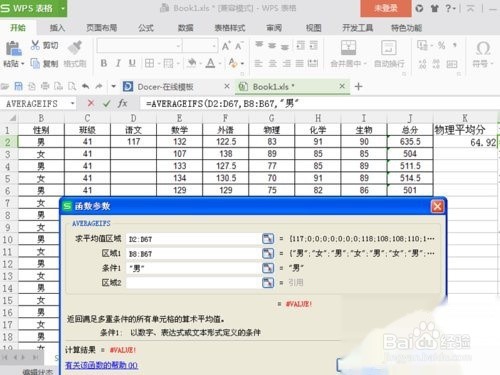Click the 条件1 input field

193,268
